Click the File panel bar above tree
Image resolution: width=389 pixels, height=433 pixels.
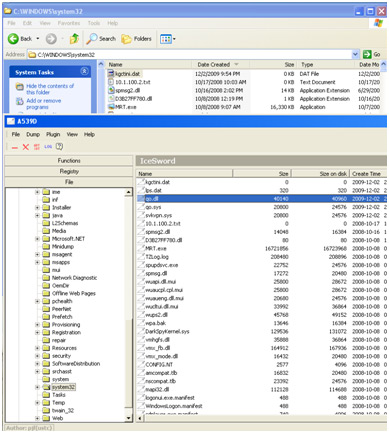pos(69,182)
